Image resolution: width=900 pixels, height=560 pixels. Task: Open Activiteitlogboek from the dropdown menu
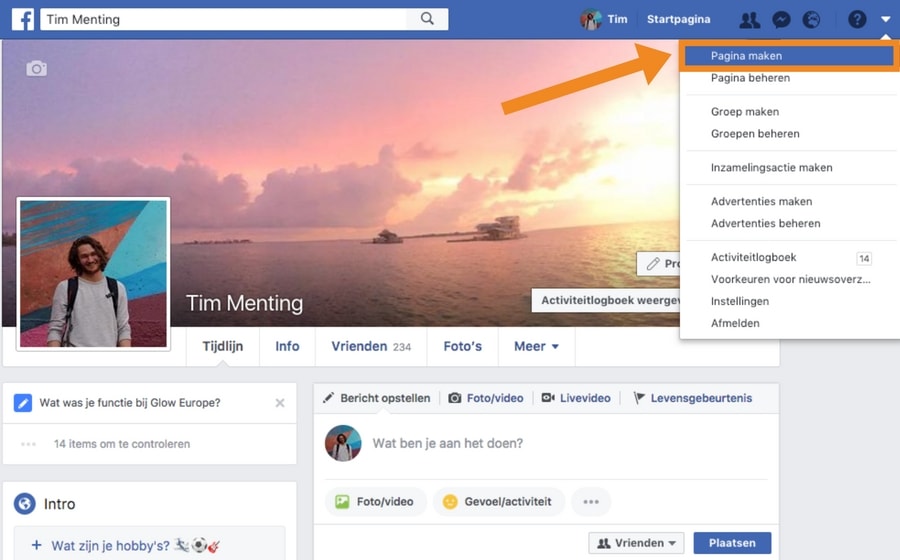coord(754,257)
